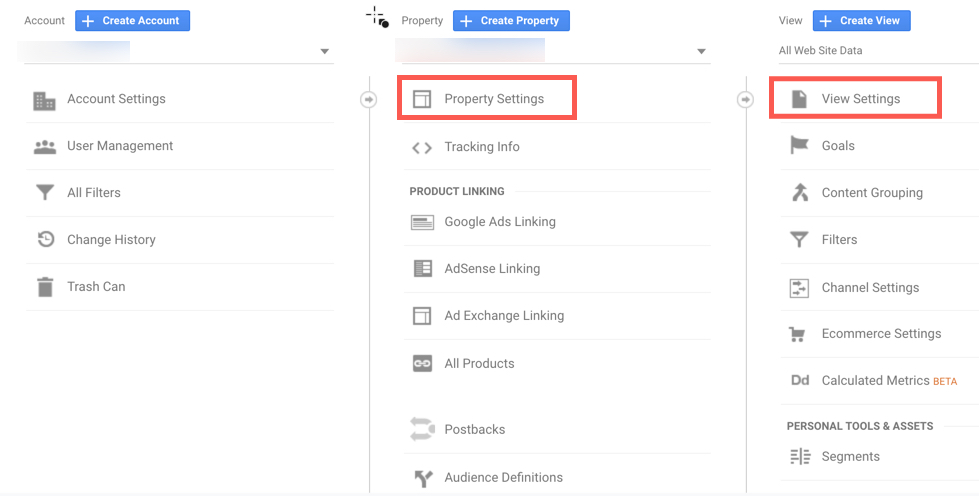Click the Change History clock icon
The image size is (979, 496).
pyautogui.click(x=44, y=240)
